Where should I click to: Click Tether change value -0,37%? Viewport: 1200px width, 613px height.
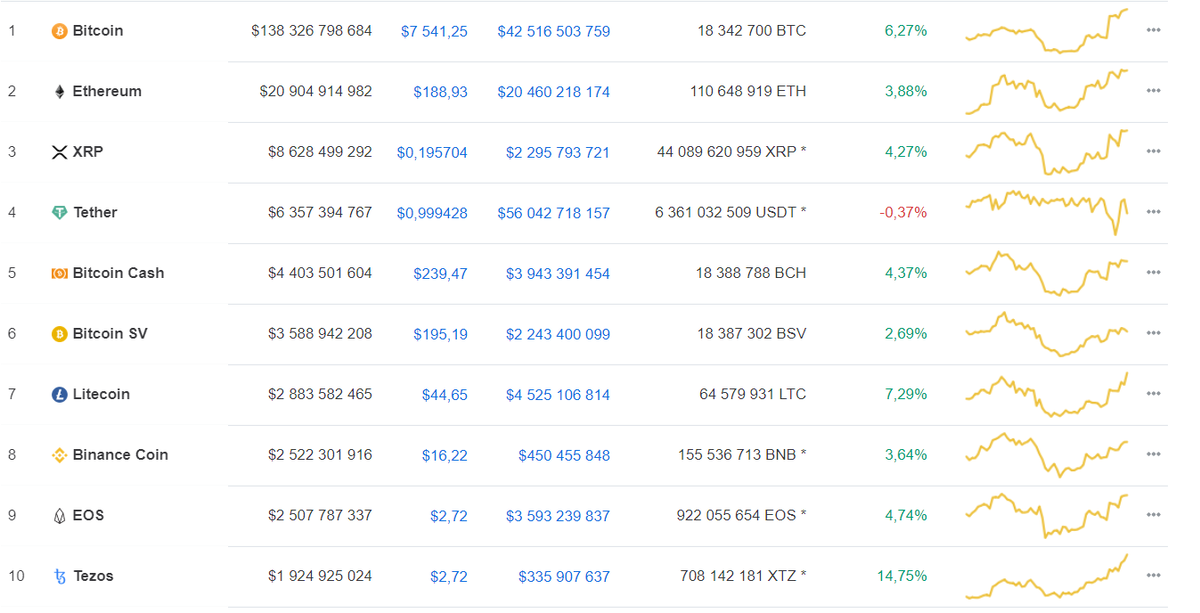click(x=903, y=212)
